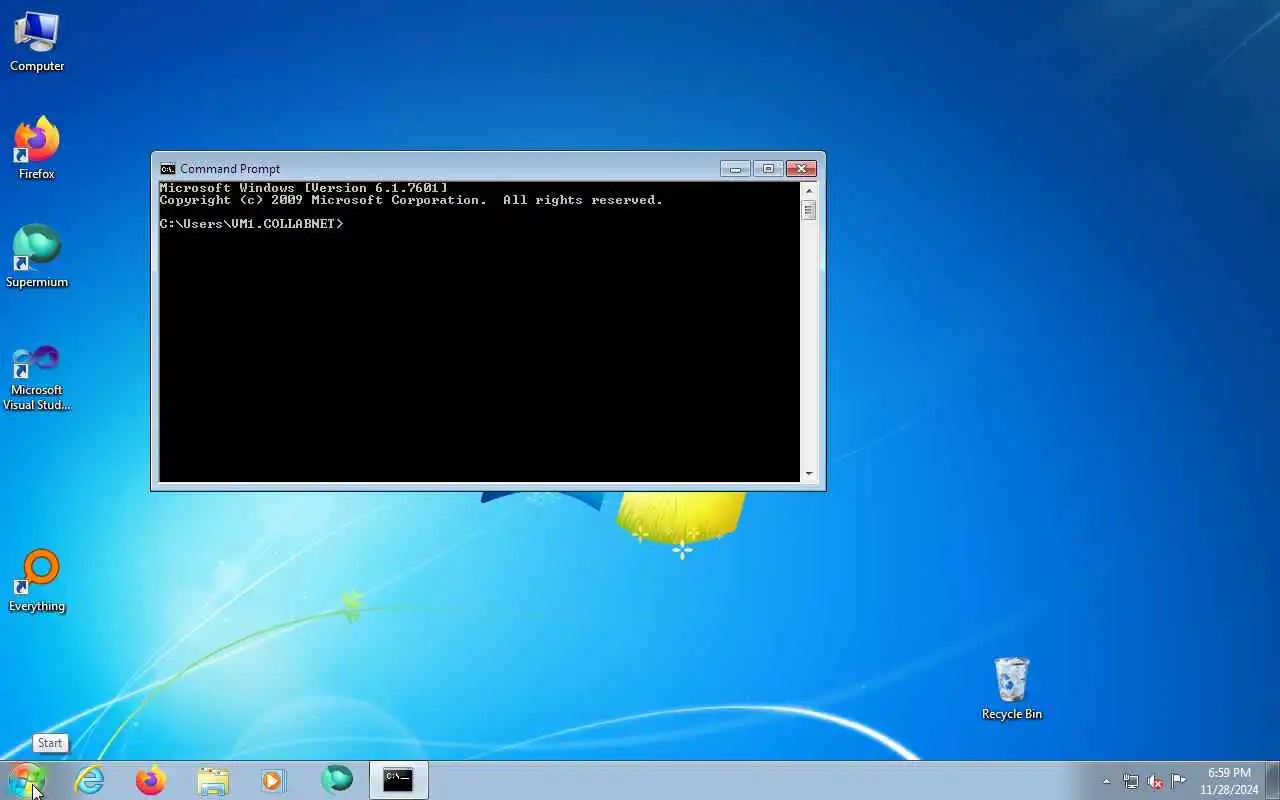Open the Command Prompt title bar system icon

pos(168,169)
